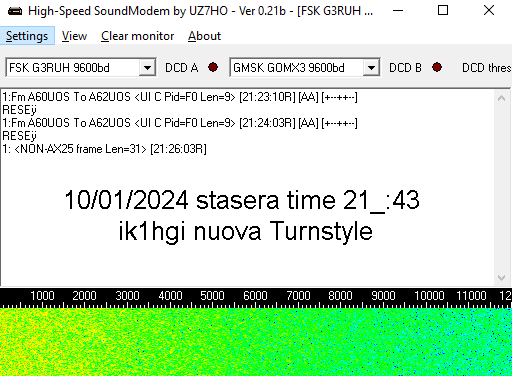This screenshot has width=512, height=376.
Task: Open the View menu
Action: [x=74, y=36]
